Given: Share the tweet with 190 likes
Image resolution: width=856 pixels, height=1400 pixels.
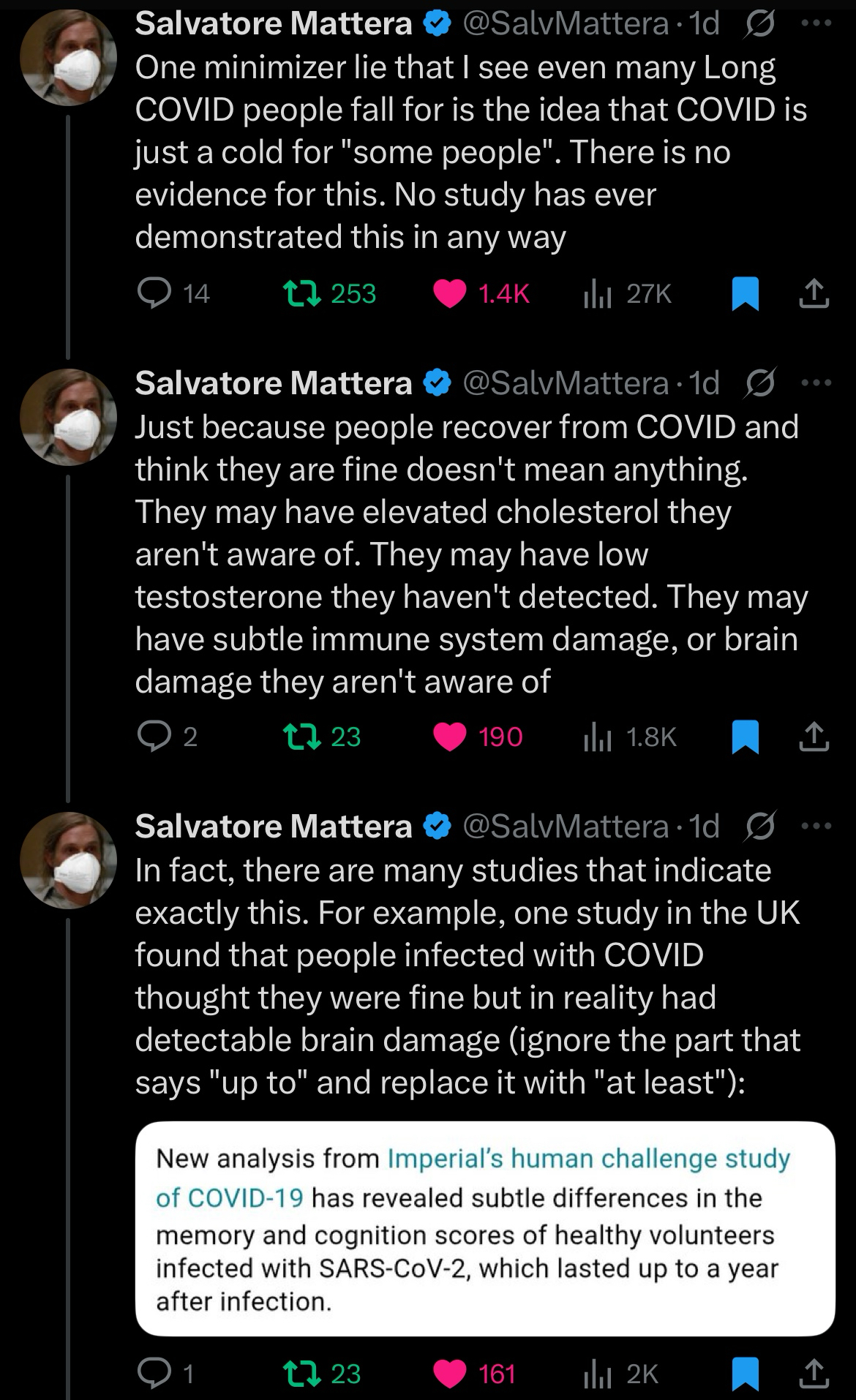Looking at the screenshot, I should click(814, 737).
